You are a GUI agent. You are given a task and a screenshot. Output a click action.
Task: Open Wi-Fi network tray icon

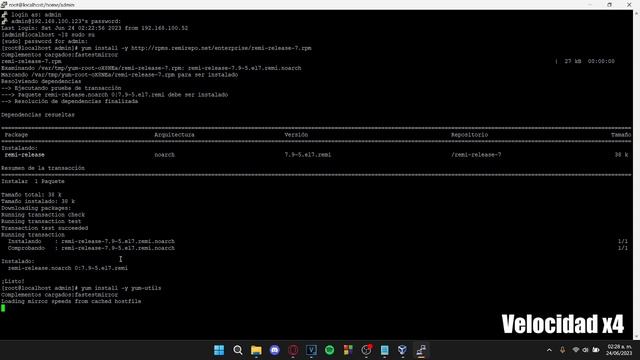pos(576,350)
